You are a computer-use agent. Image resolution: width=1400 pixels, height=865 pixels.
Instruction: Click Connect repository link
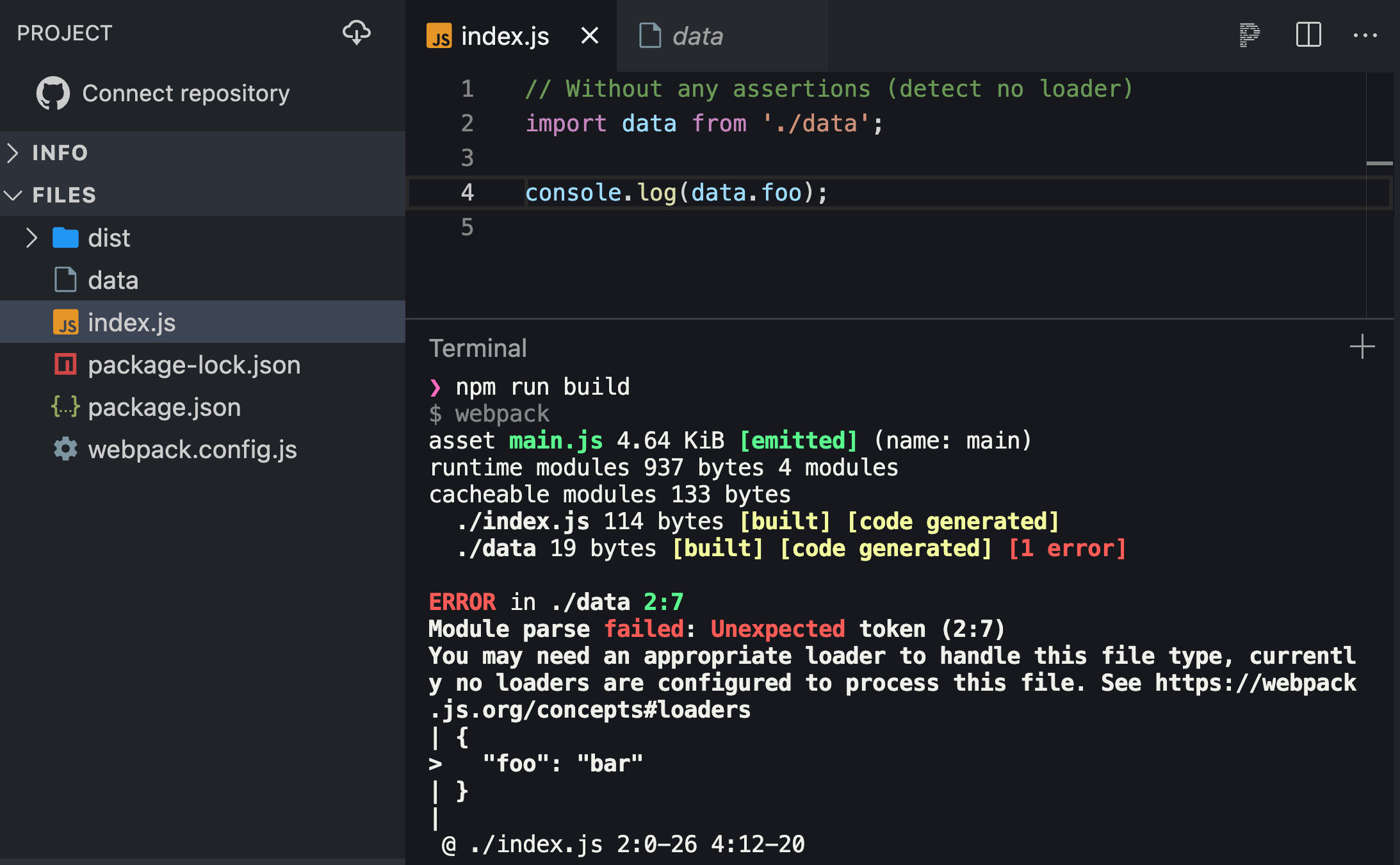coord(186,94)
